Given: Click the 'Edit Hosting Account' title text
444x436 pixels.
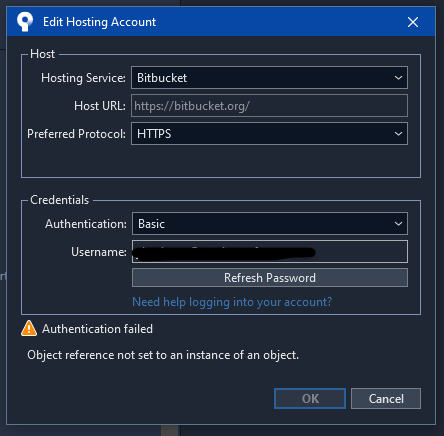Looking at the screenshot, I should (99, 22).
